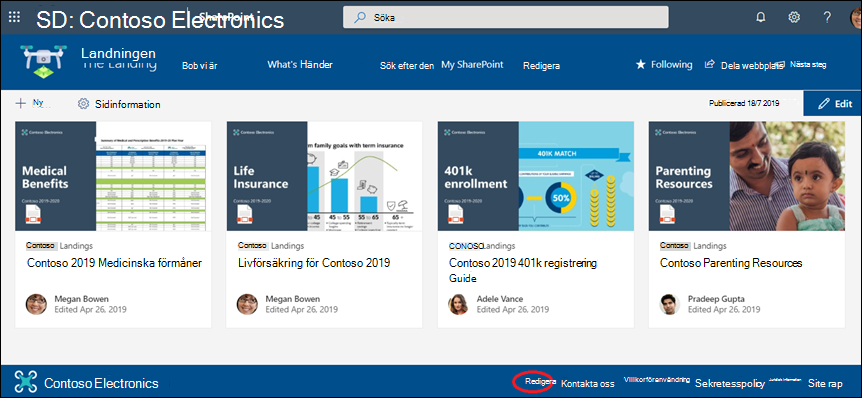Click the Adele Vance author name
Viewport: 862px width, 398px height.
500,299
